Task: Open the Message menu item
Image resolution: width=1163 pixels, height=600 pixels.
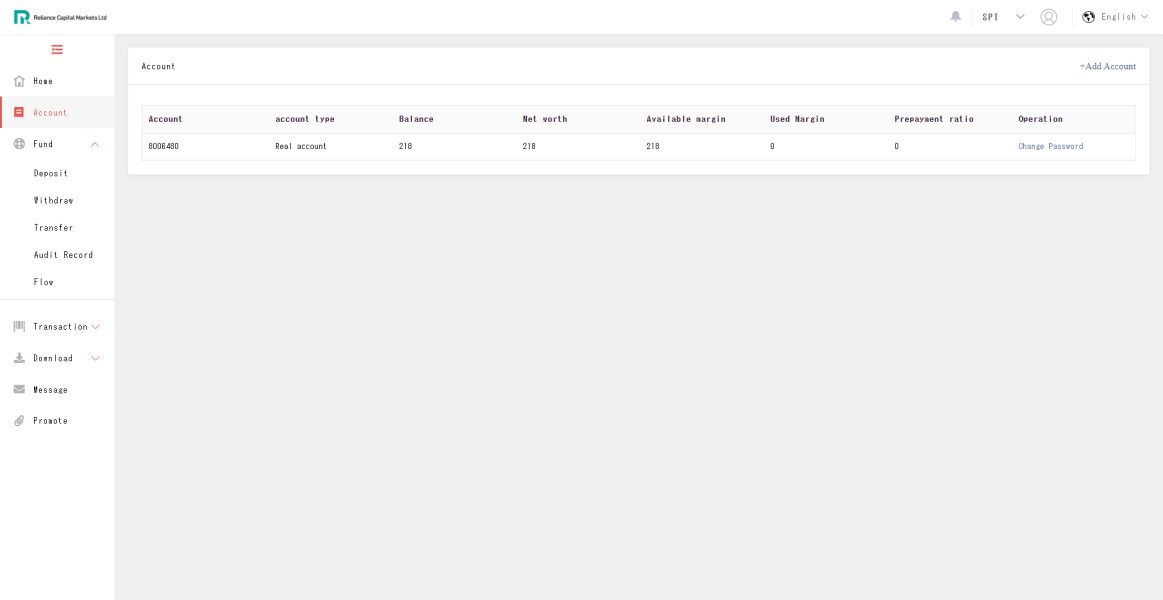Action: (50, 390)
